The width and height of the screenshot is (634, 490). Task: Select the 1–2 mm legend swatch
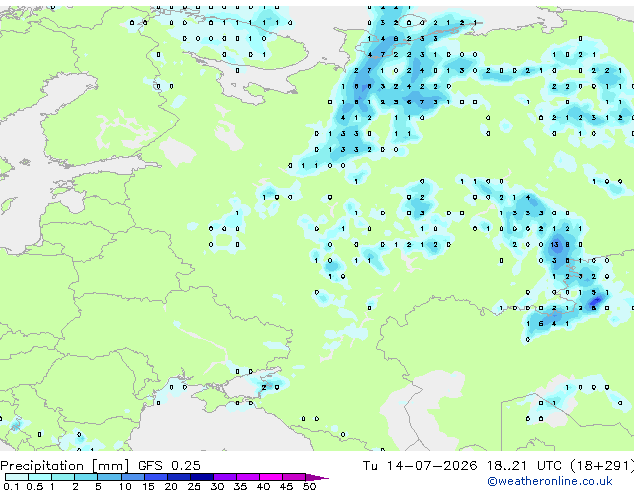(x=63, y=477)
